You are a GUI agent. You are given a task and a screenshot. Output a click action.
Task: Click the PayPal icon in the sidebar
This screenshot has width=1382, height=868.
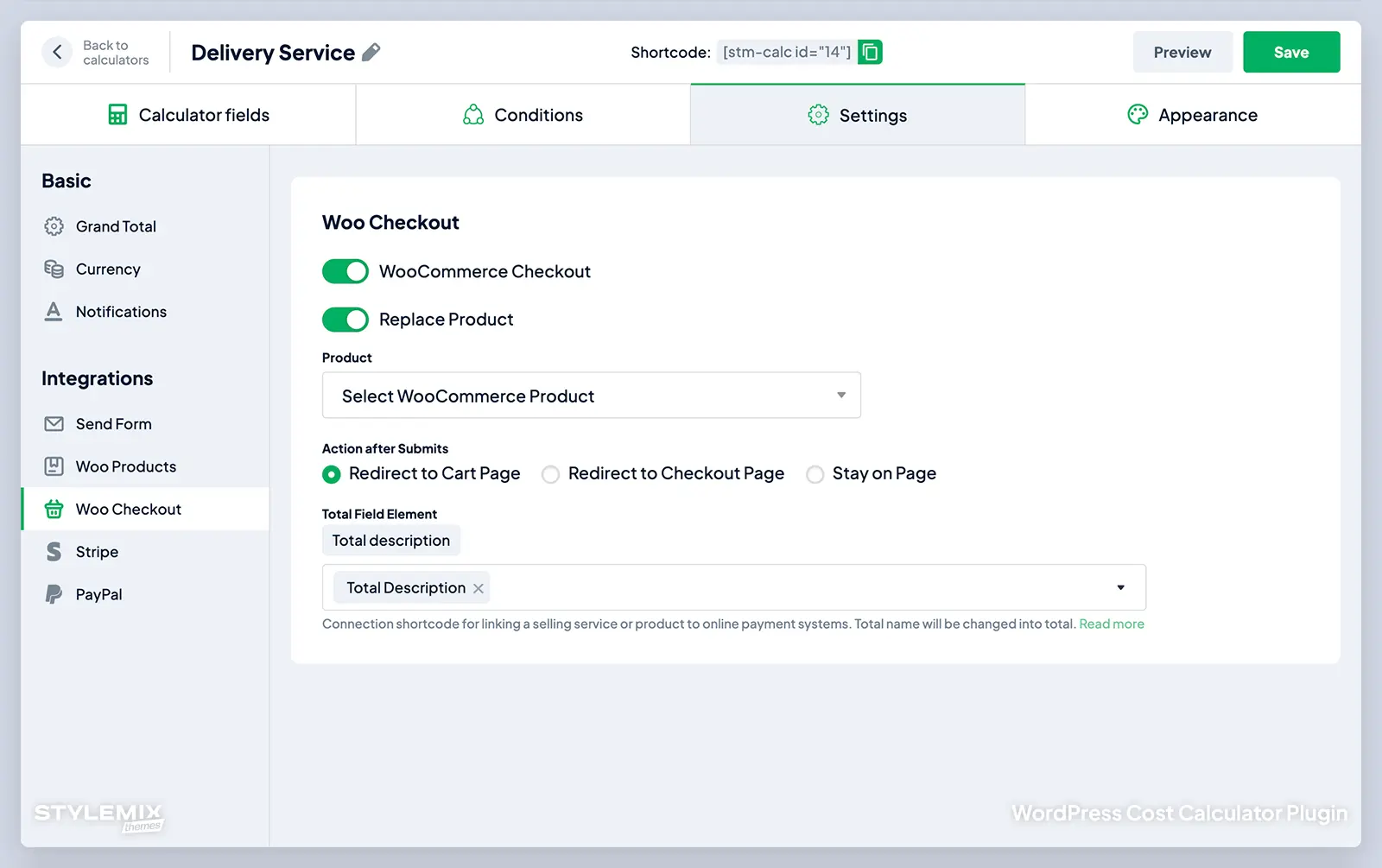tap(54, 594)
